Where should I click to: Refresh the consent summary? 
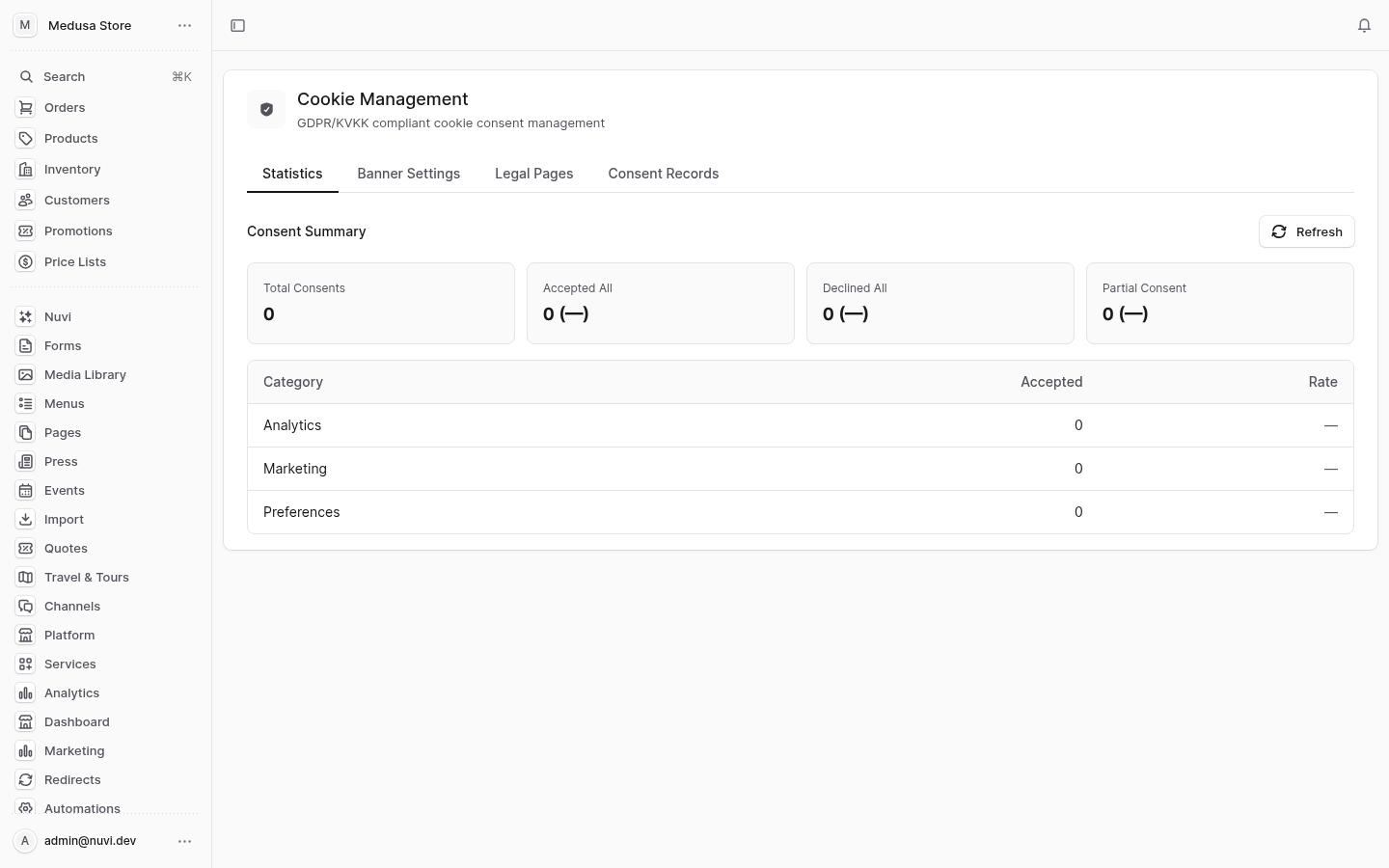click(x=1307, y=231)
